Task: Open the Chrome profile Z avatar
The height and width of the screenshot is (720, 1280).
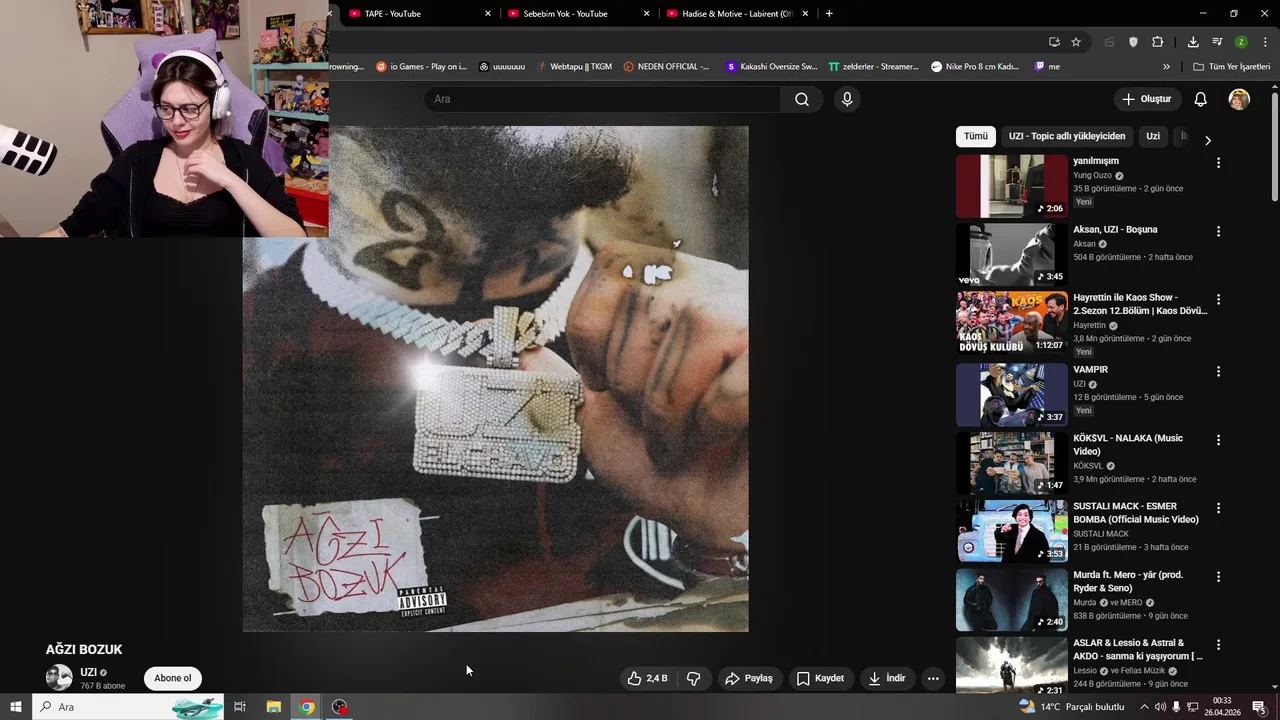Action: click(x=1241, y=42)
